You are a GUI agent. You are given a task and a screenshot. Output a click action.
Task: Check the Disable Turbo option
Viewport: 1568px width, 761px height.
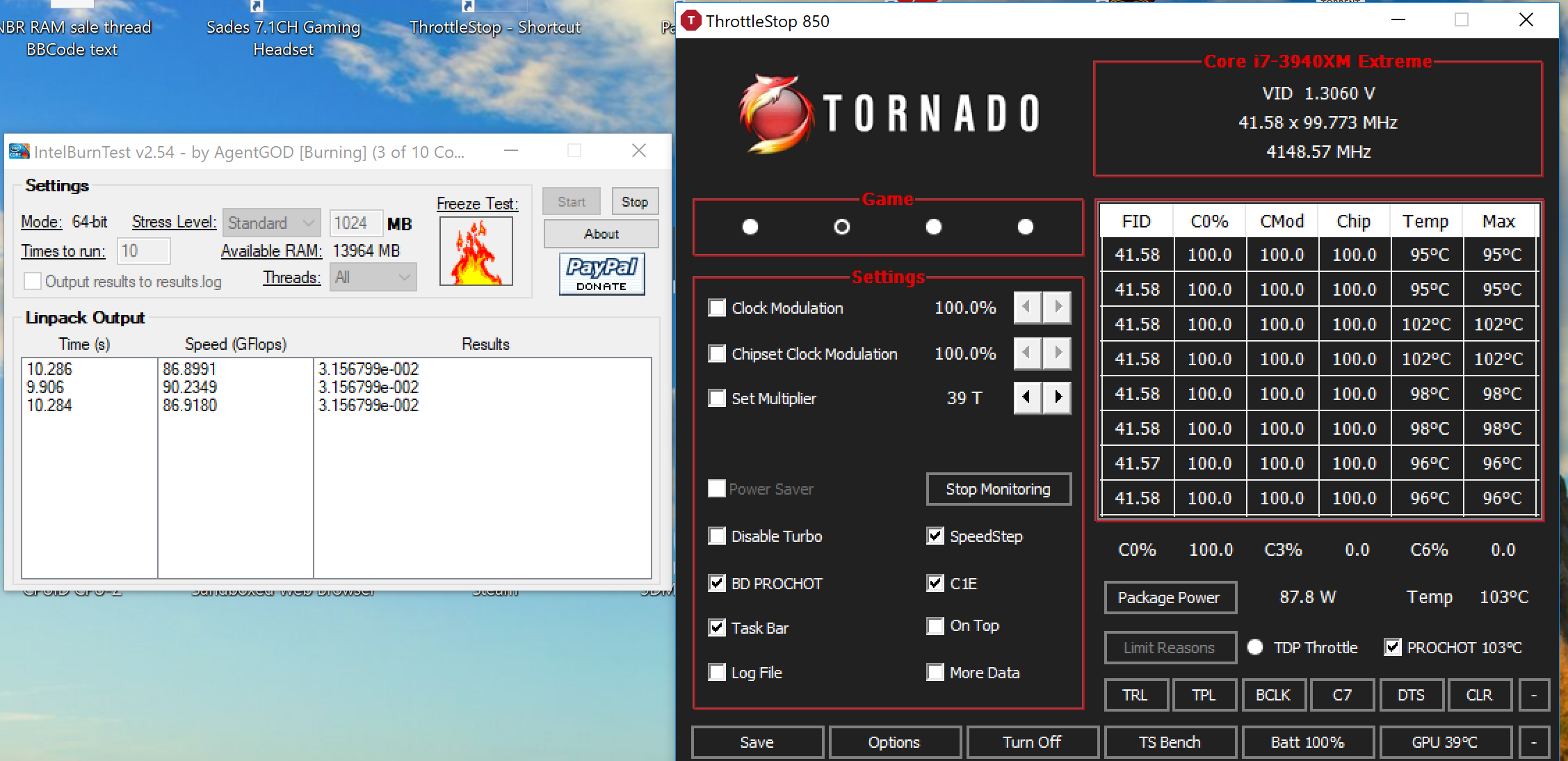(717, 536)
